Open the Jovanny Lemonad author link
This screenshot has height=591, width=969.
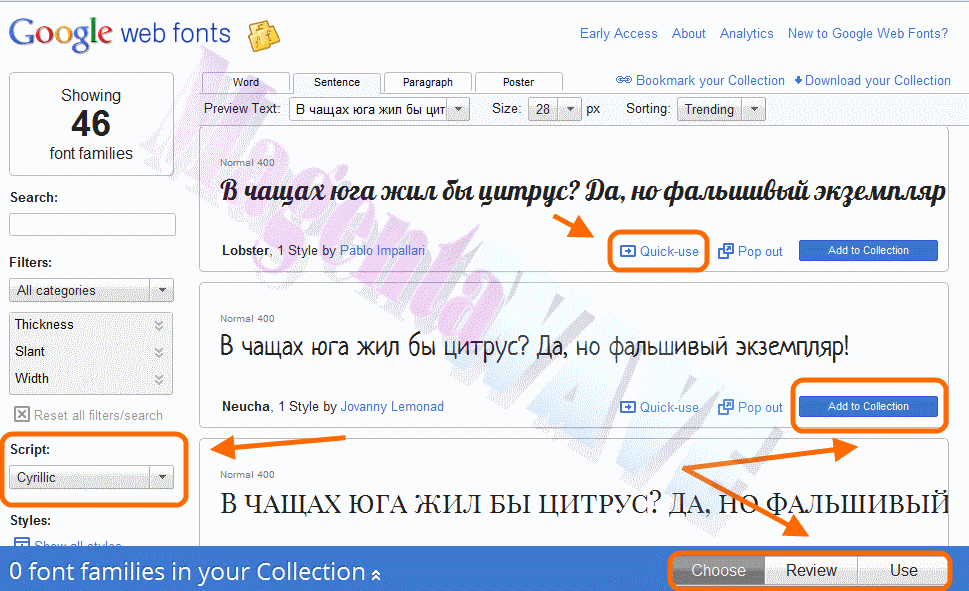click(x=392, y=406)
